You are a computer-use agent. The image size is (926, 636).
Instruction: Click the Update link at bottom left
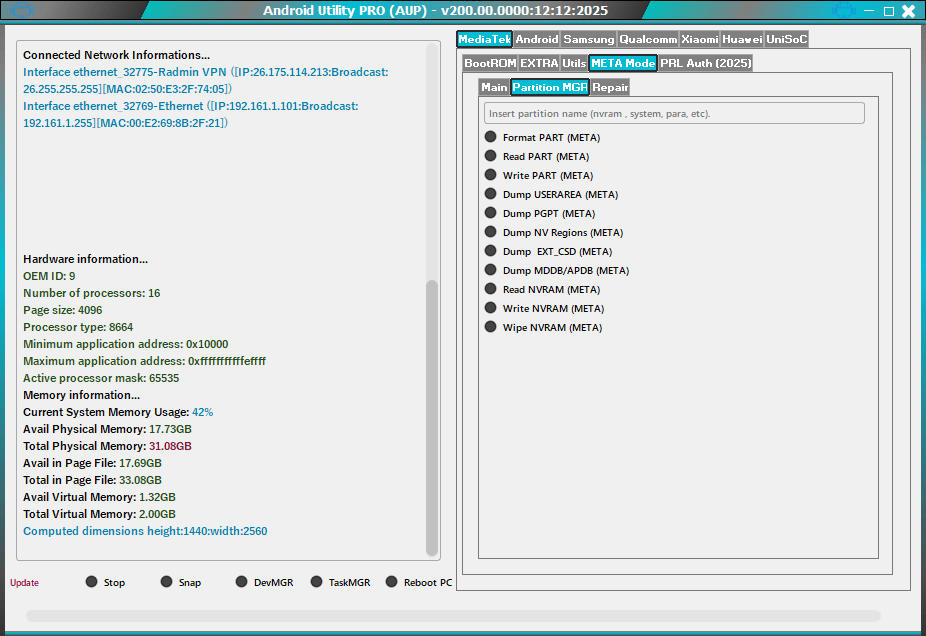23,582
